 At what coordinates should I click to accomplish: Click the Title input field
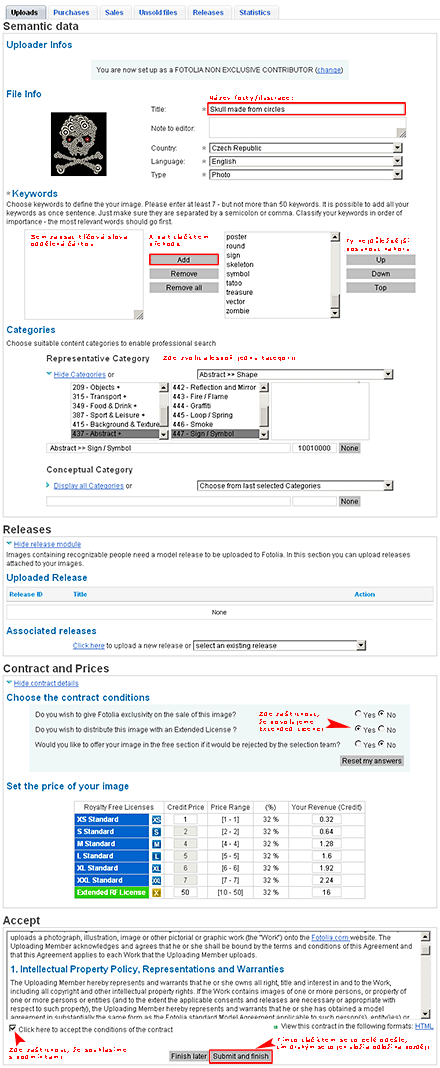pyautogui.click(x=306, y=108)
